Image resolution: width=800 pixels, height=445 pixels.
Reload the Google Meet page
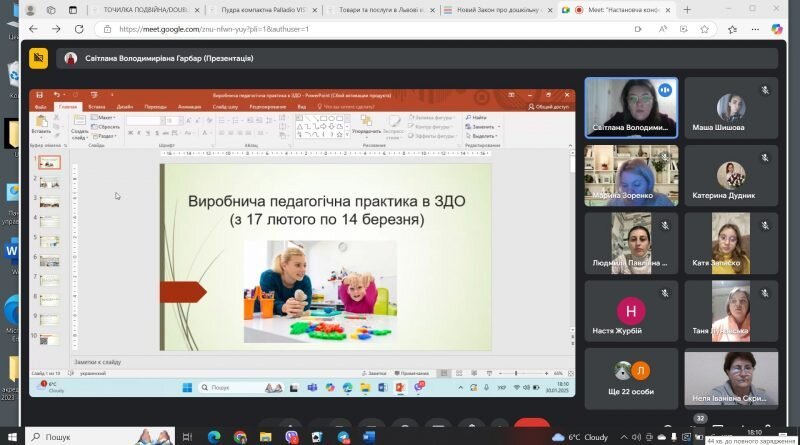[x=79, y=29]
